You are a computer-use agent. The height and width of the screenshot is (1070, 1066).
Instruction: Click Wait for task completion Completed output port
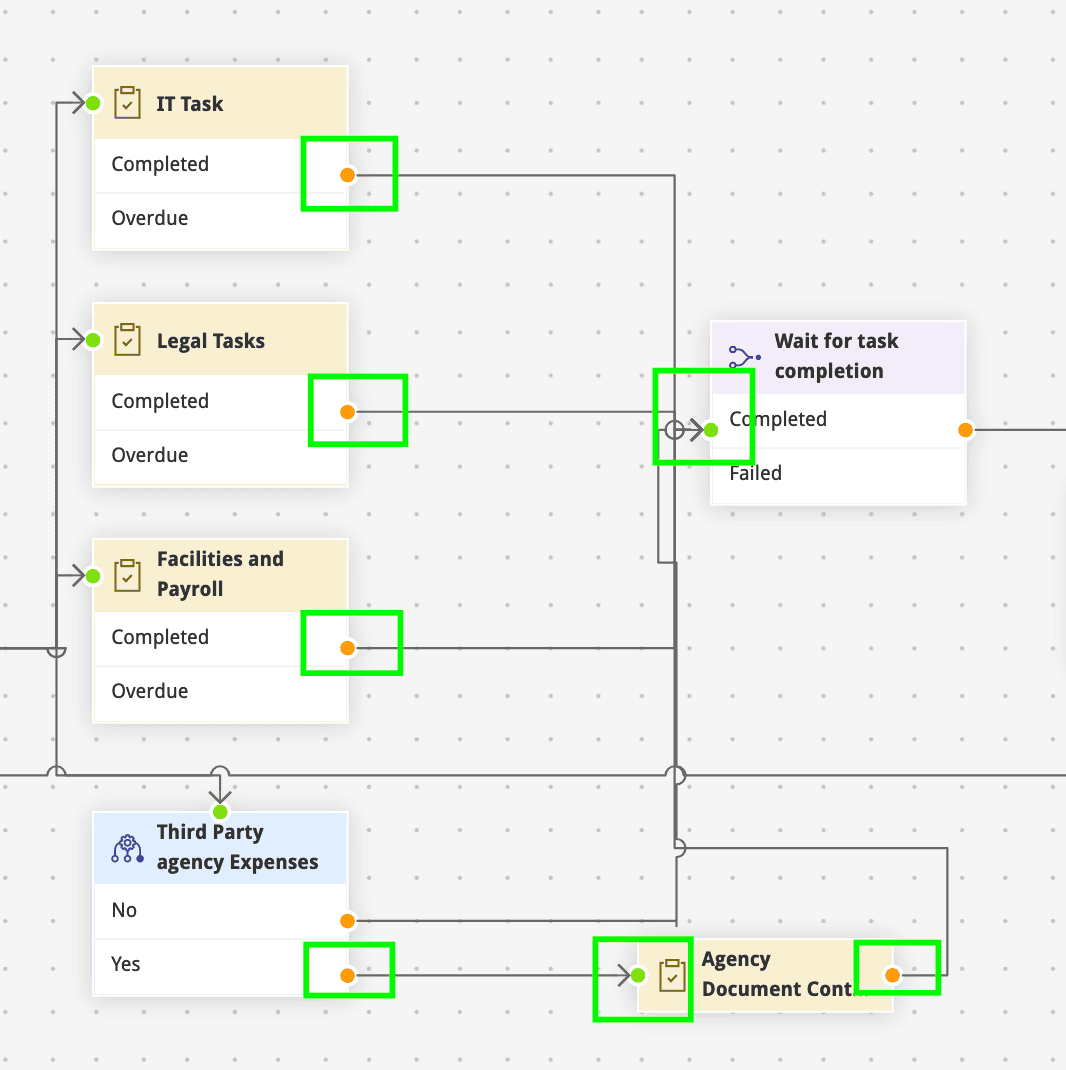pos(965,430)
